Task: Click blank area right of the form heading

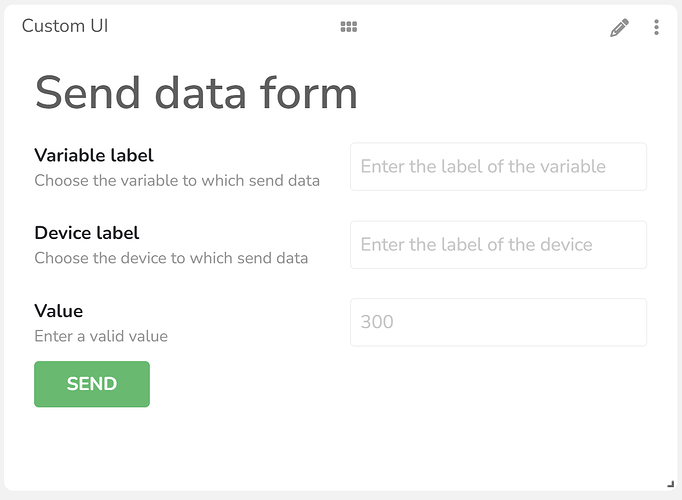Action: 510,93
